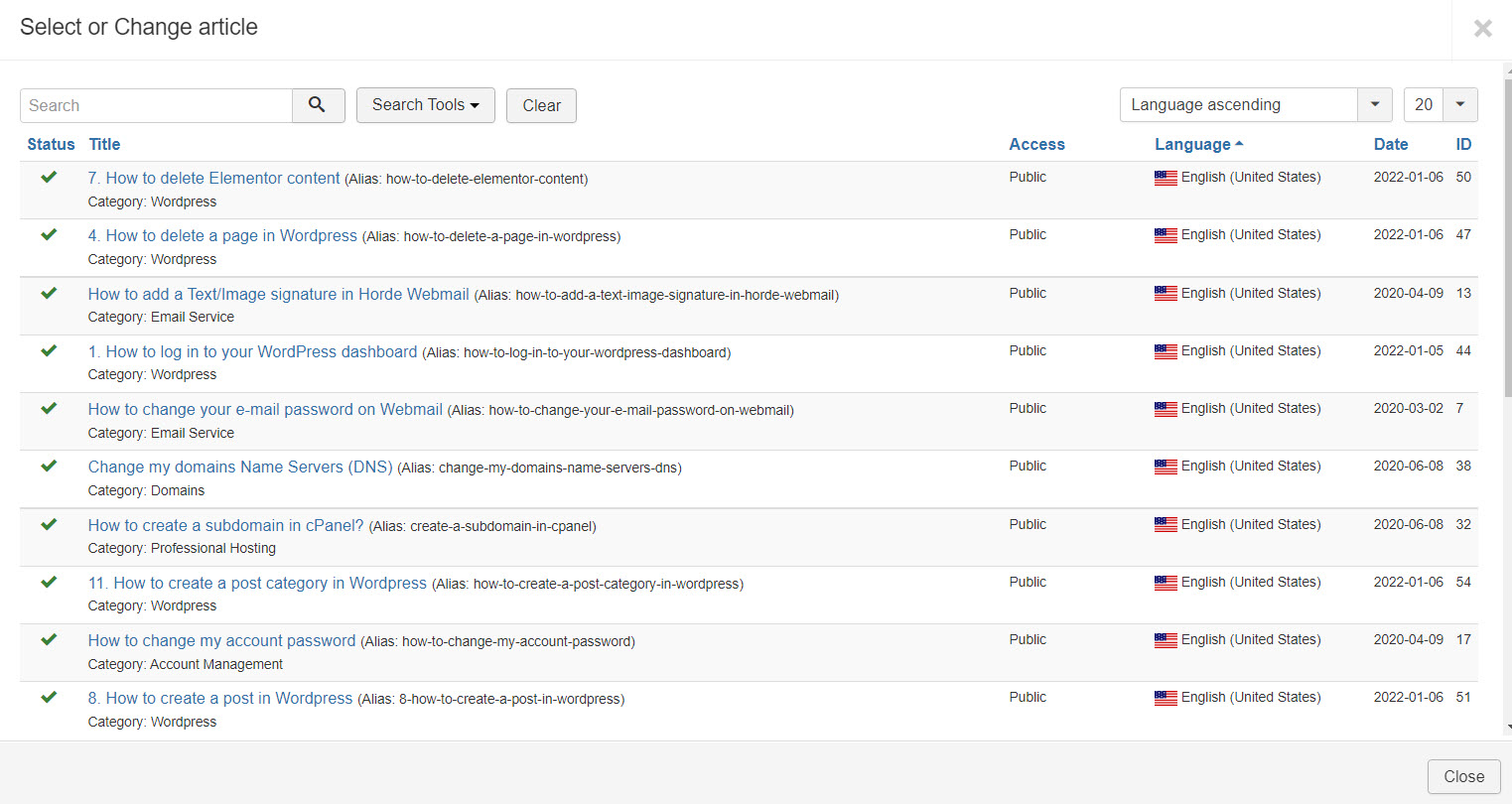Sort the list by ID column
1512x804 pixels.
[x=1463, y=144]
